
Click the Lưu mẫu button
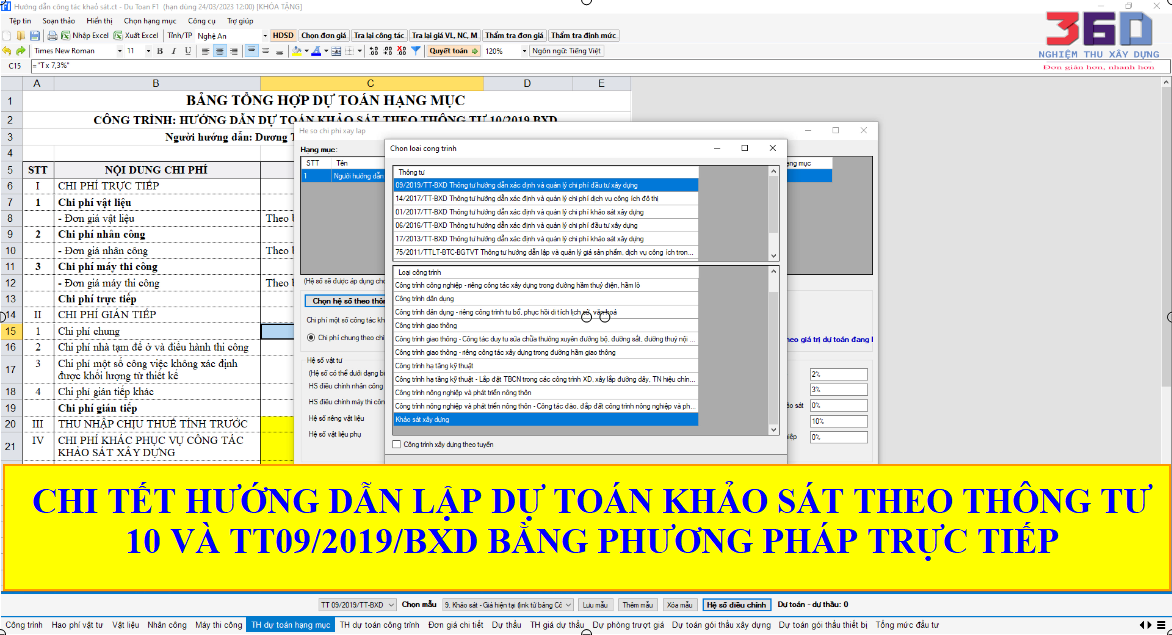595,604
